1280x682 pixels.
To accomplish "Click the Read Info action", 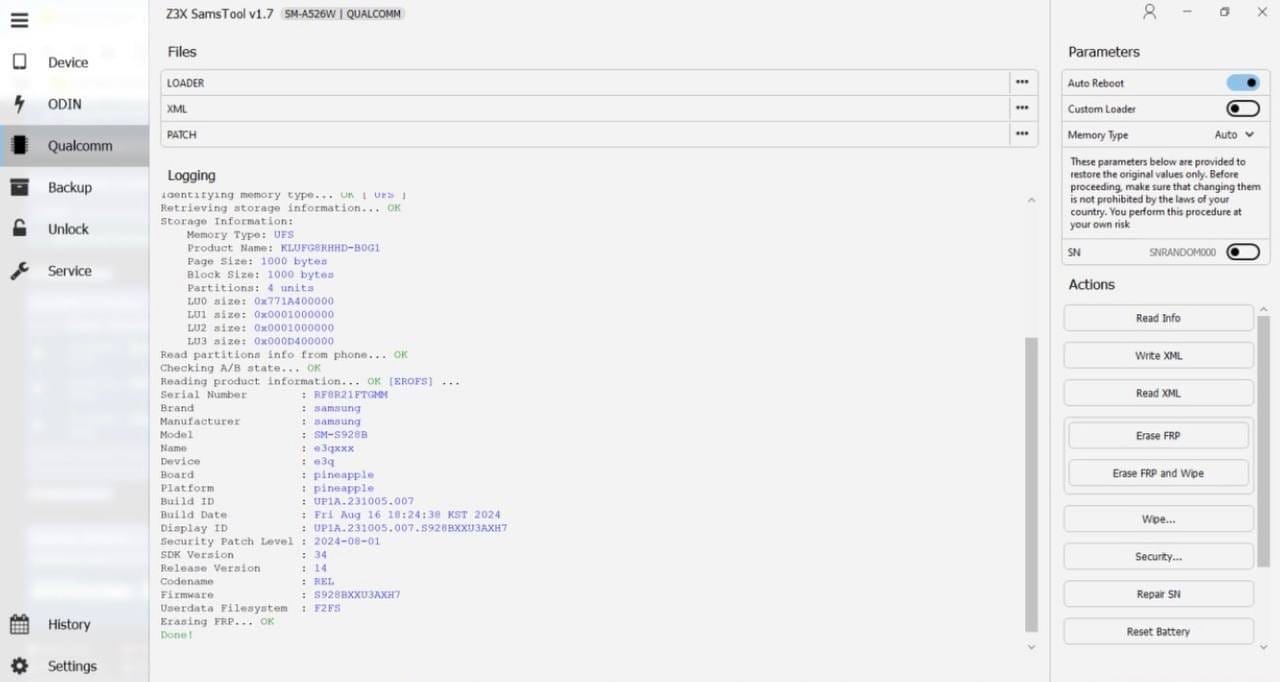I will click(1157, 317).
